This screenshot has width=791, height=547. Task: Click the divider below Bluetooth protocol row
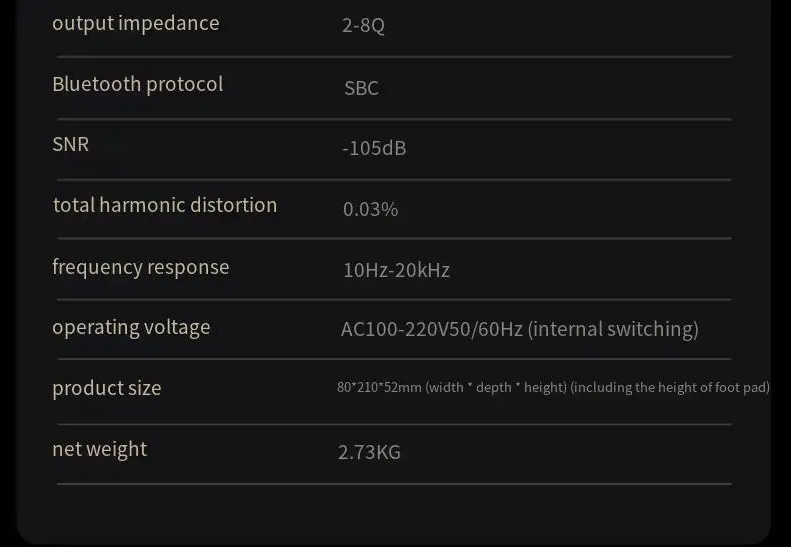(x=394, y=119)
